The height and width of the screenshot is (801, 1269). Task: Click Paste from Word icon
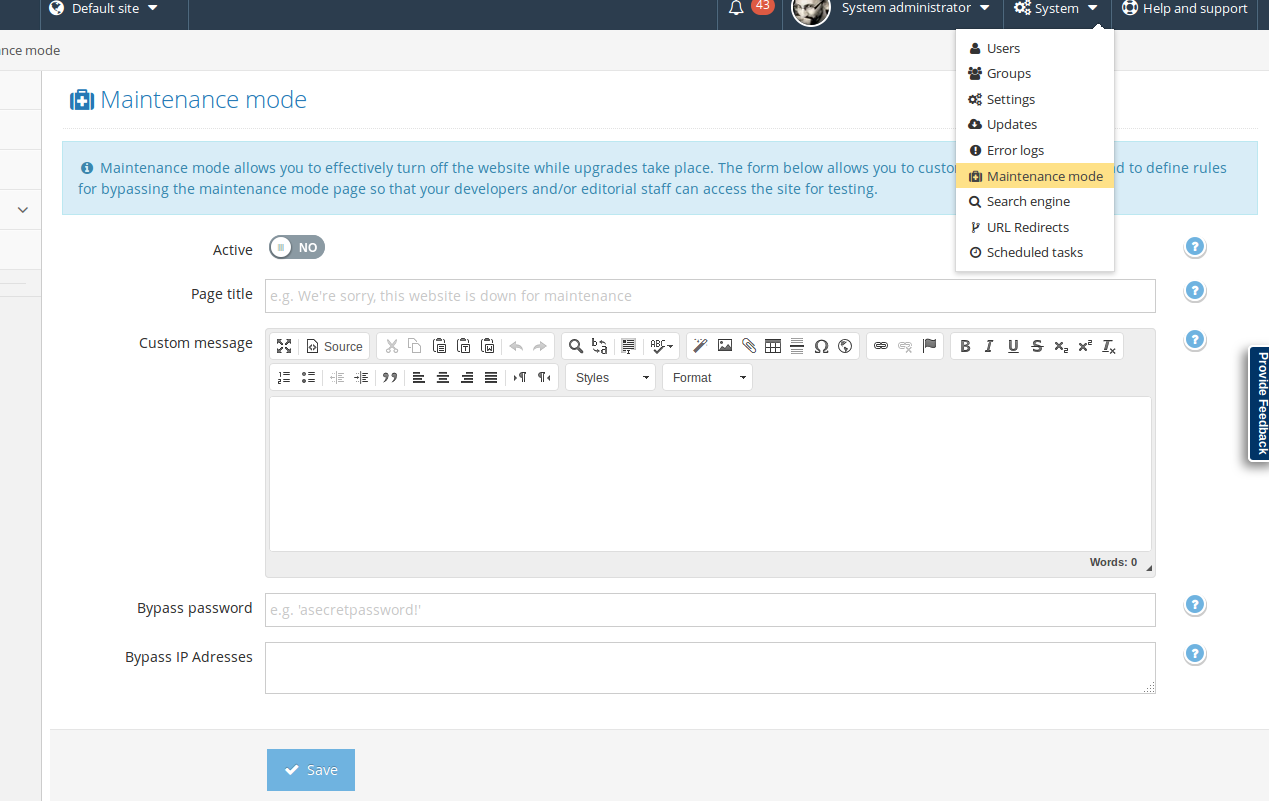[x=487, y=346]
